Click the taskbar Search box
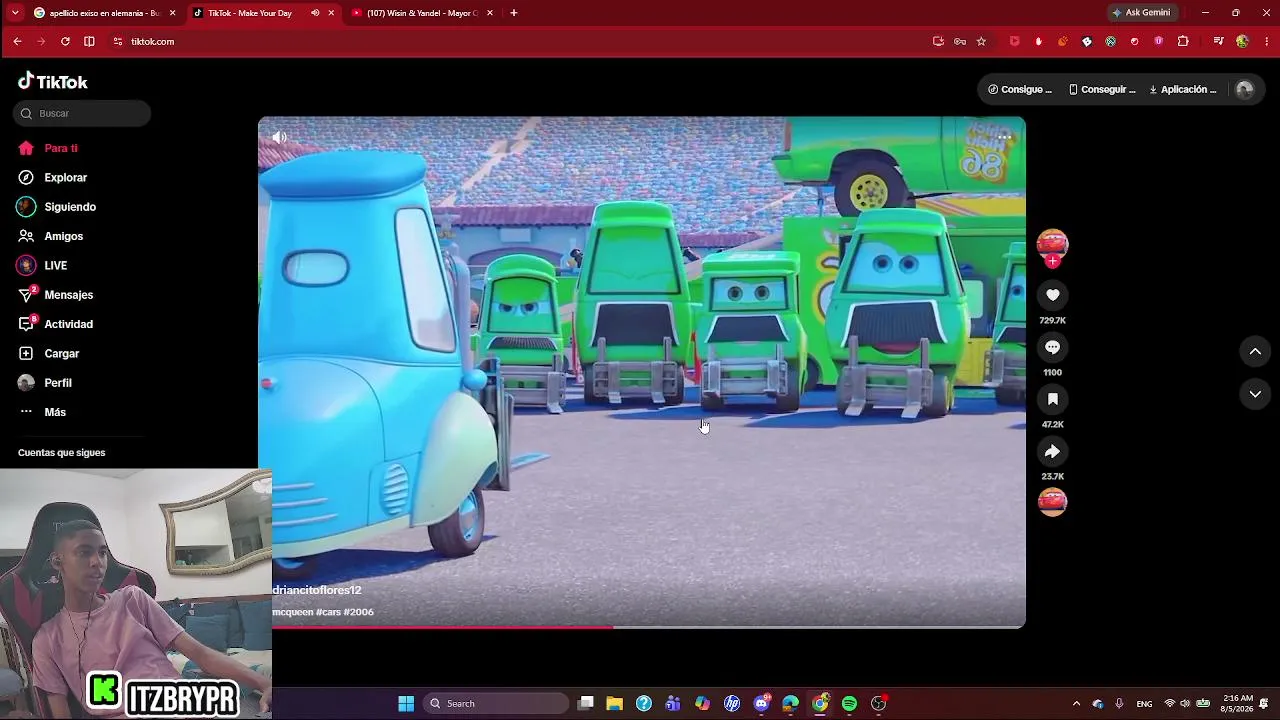1280x720 pixels. pos(496,703)
